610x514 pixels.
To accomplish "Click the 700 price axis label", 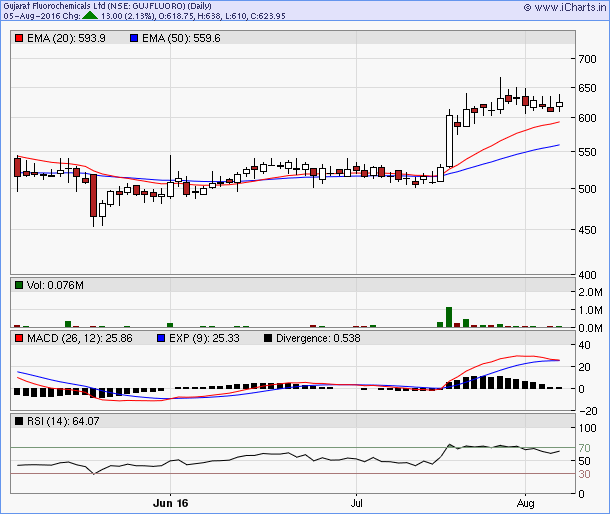I will (x=587, y=59).
